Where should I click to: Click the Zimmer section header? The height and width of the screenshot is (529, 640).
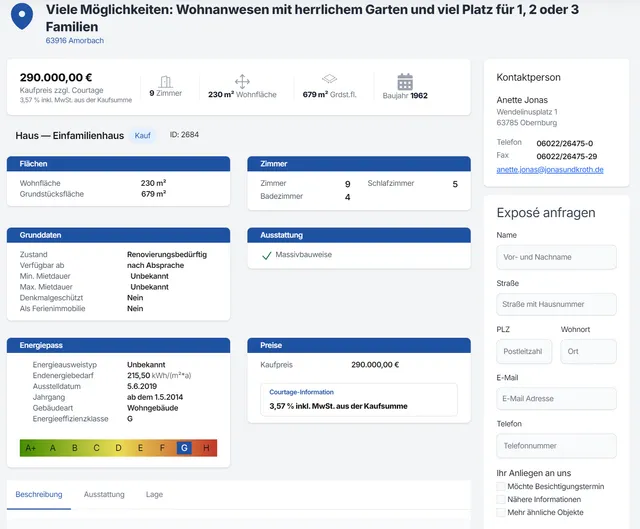[359, 164]
